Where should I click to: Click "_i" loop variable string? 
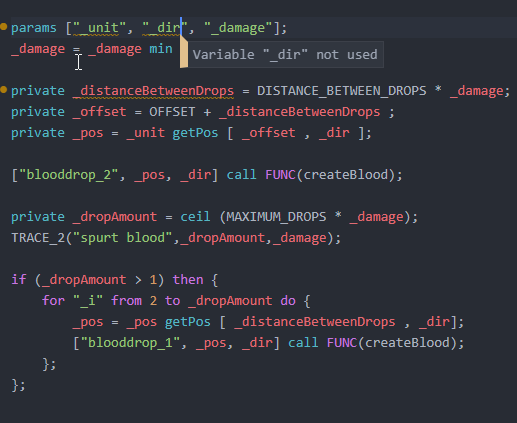coord(88,301)
